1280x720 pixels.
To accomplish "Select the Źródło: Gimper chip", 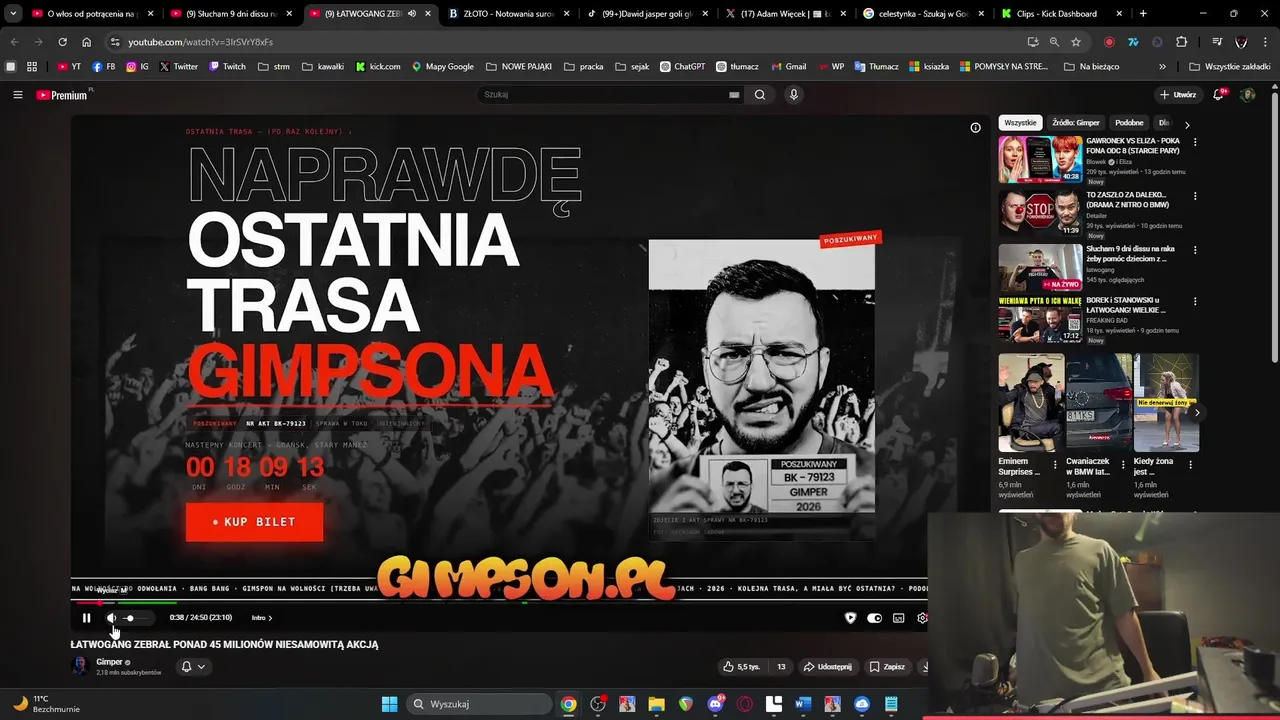I will click(1075, 123).
